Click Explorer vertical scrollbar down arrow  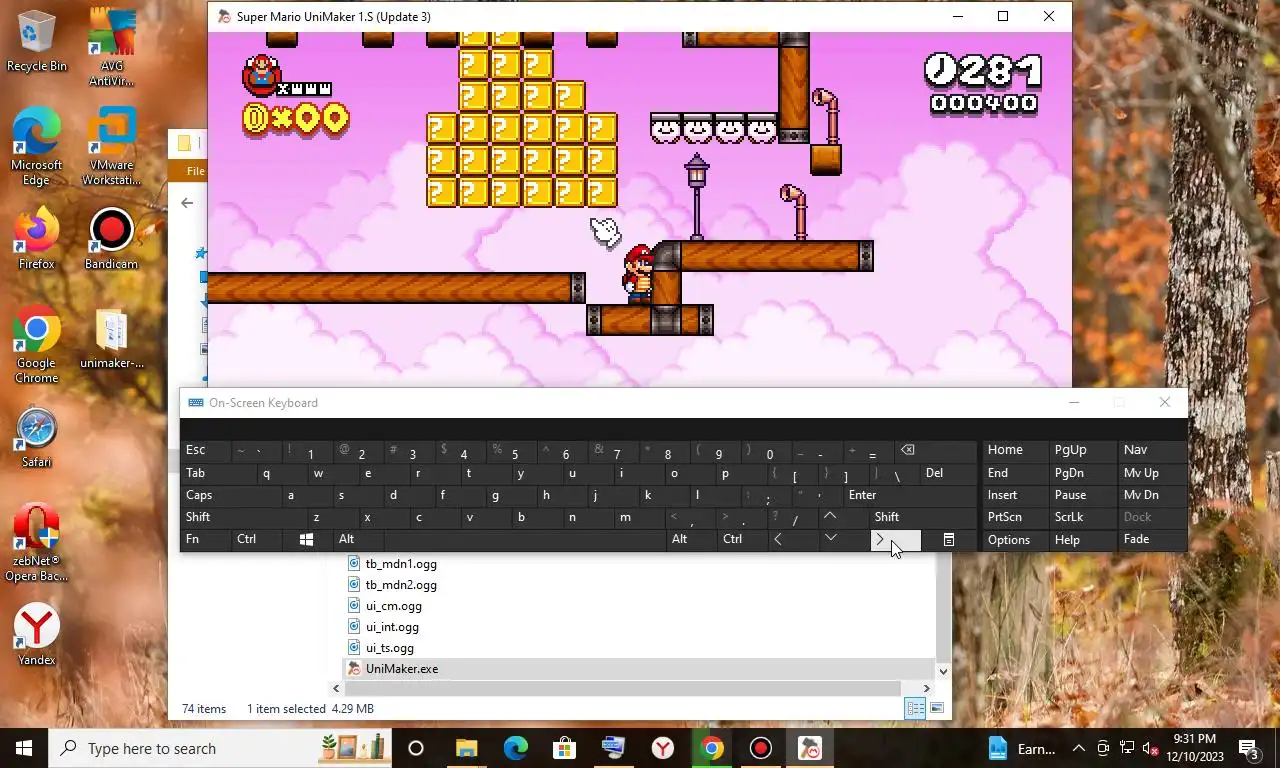(x=942, y=671)
